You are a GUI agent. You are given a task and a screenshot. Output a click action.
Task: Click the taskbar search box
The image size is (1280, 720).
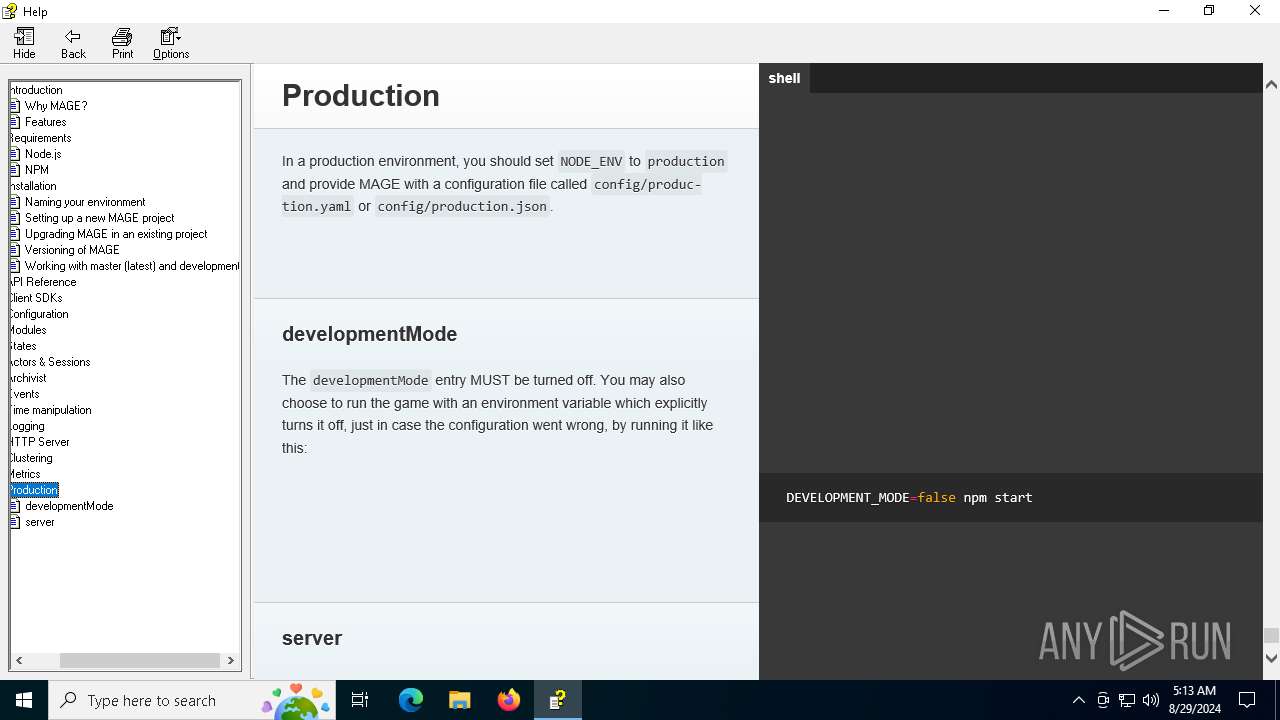(x=192, y=700)
